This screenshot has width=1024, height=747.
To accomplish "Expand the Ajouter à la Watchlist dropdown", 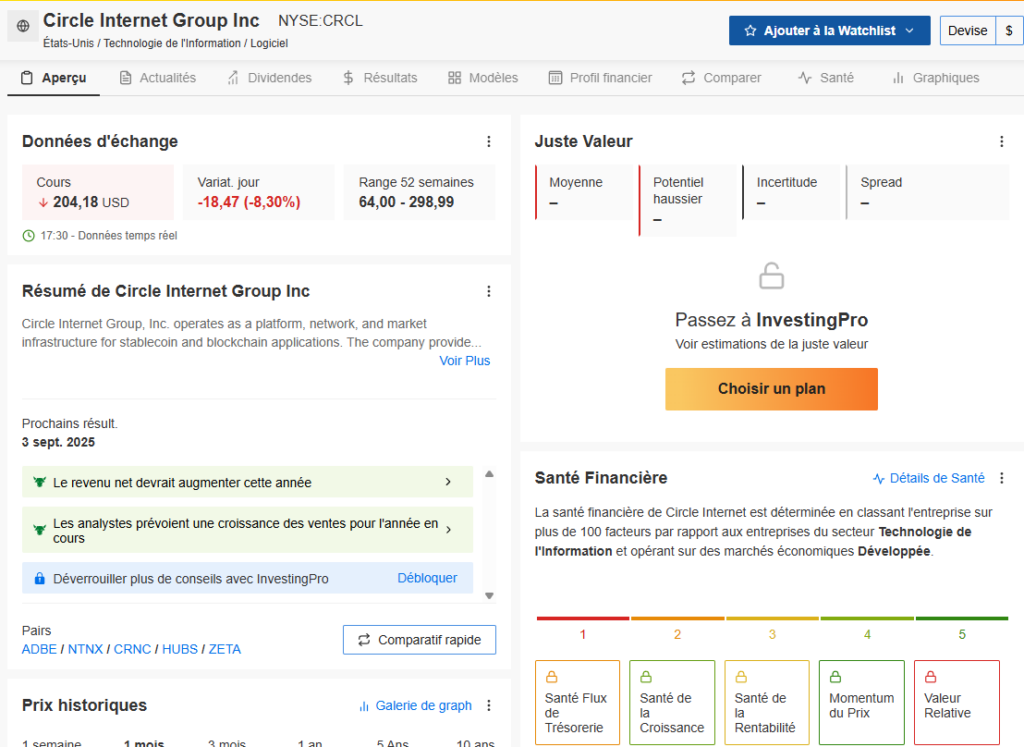I will coord(909,31).
